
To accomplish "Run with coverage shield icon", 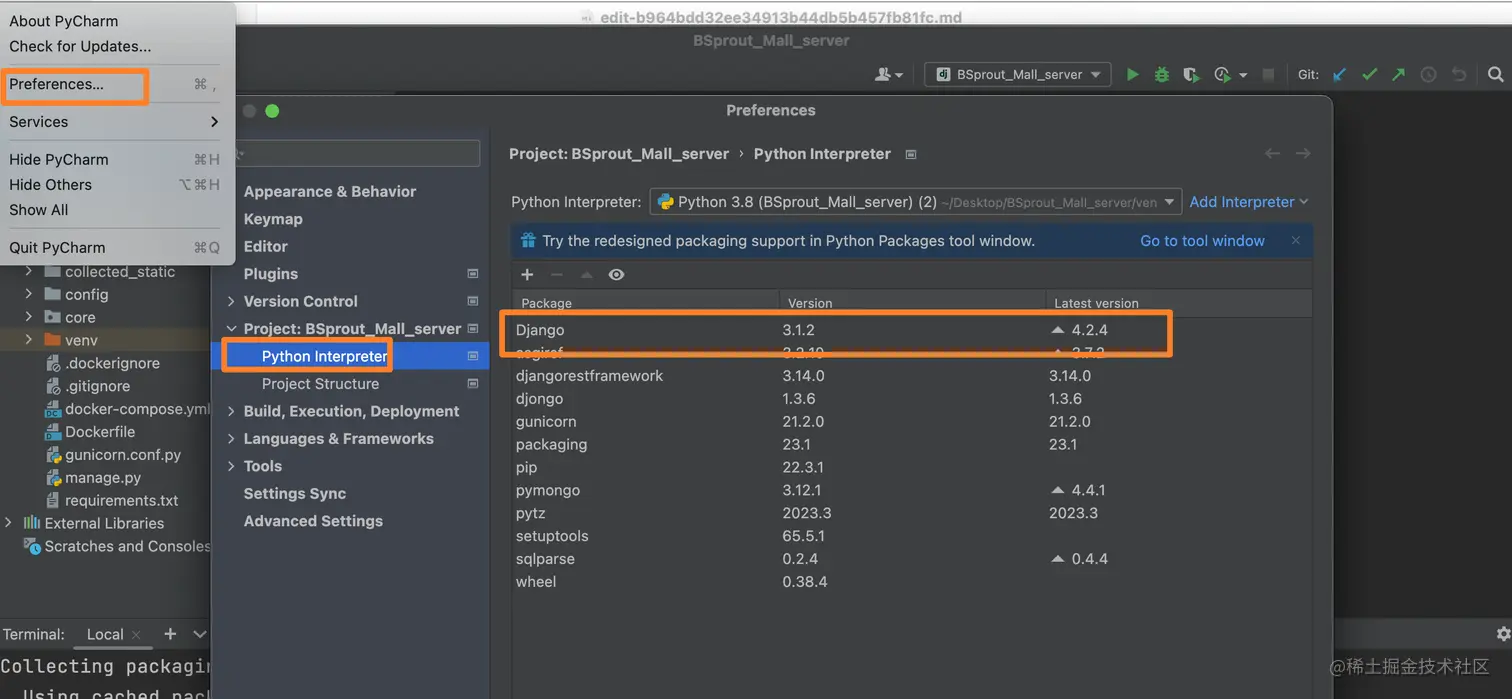I will point(1190,74).
